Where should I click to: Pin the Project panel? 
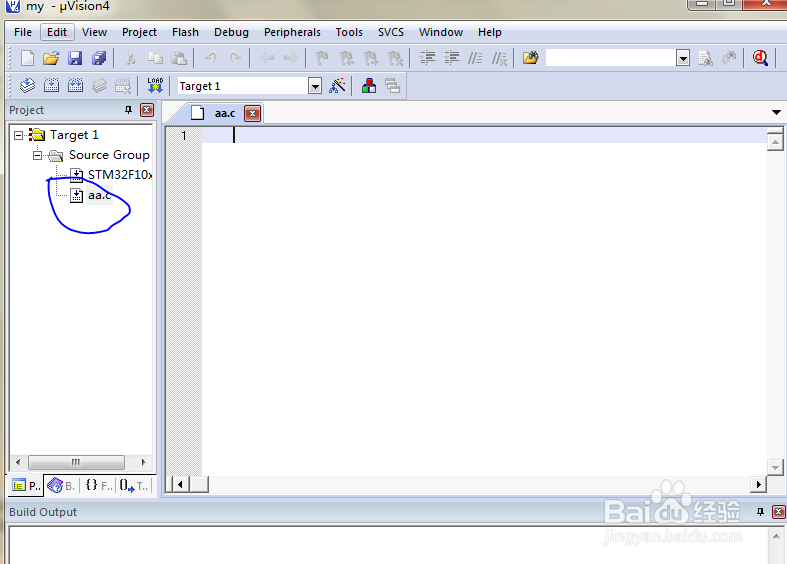(128, 110)
